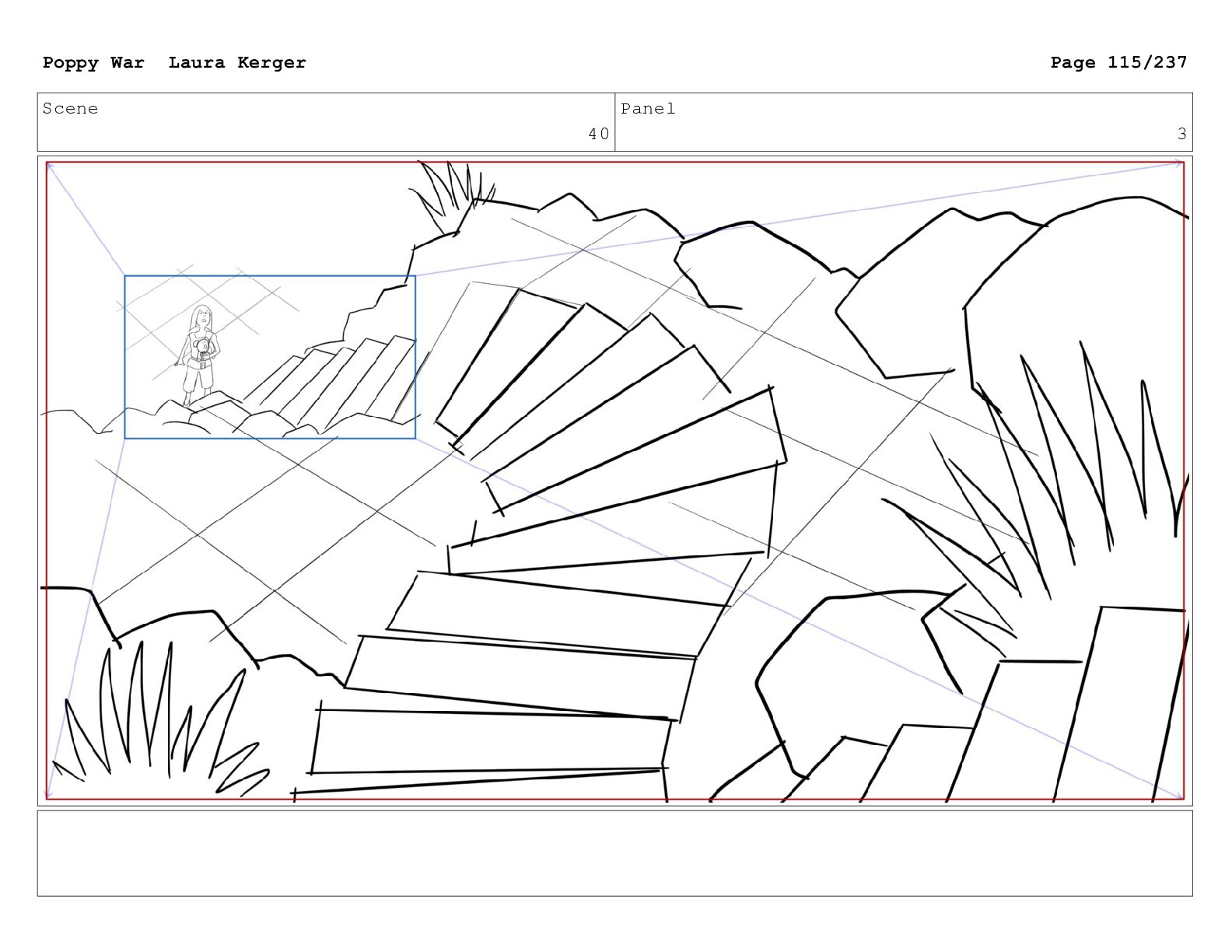Click the blue camera-frame thumbnail with the character
This screenshot has height=952, width=1232.
click(x=270, y=357)
